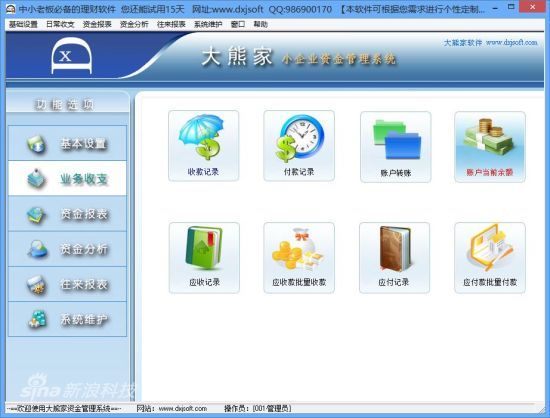Open the 往来报表 menu
Image resolution: width=550 pixels, height=418 pixels.
[171, 24]
